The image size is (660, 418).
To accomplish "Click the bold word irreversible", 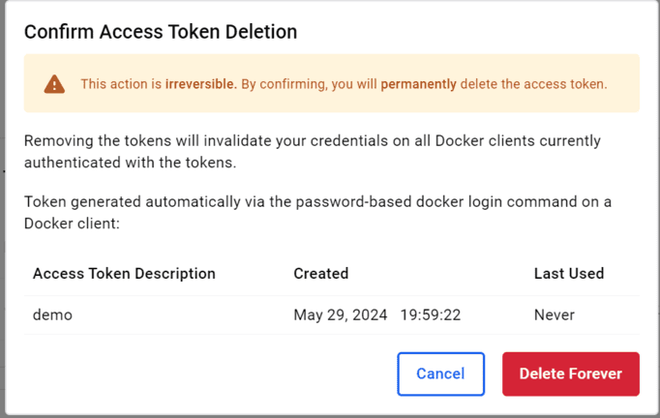I will pos(202,84).
